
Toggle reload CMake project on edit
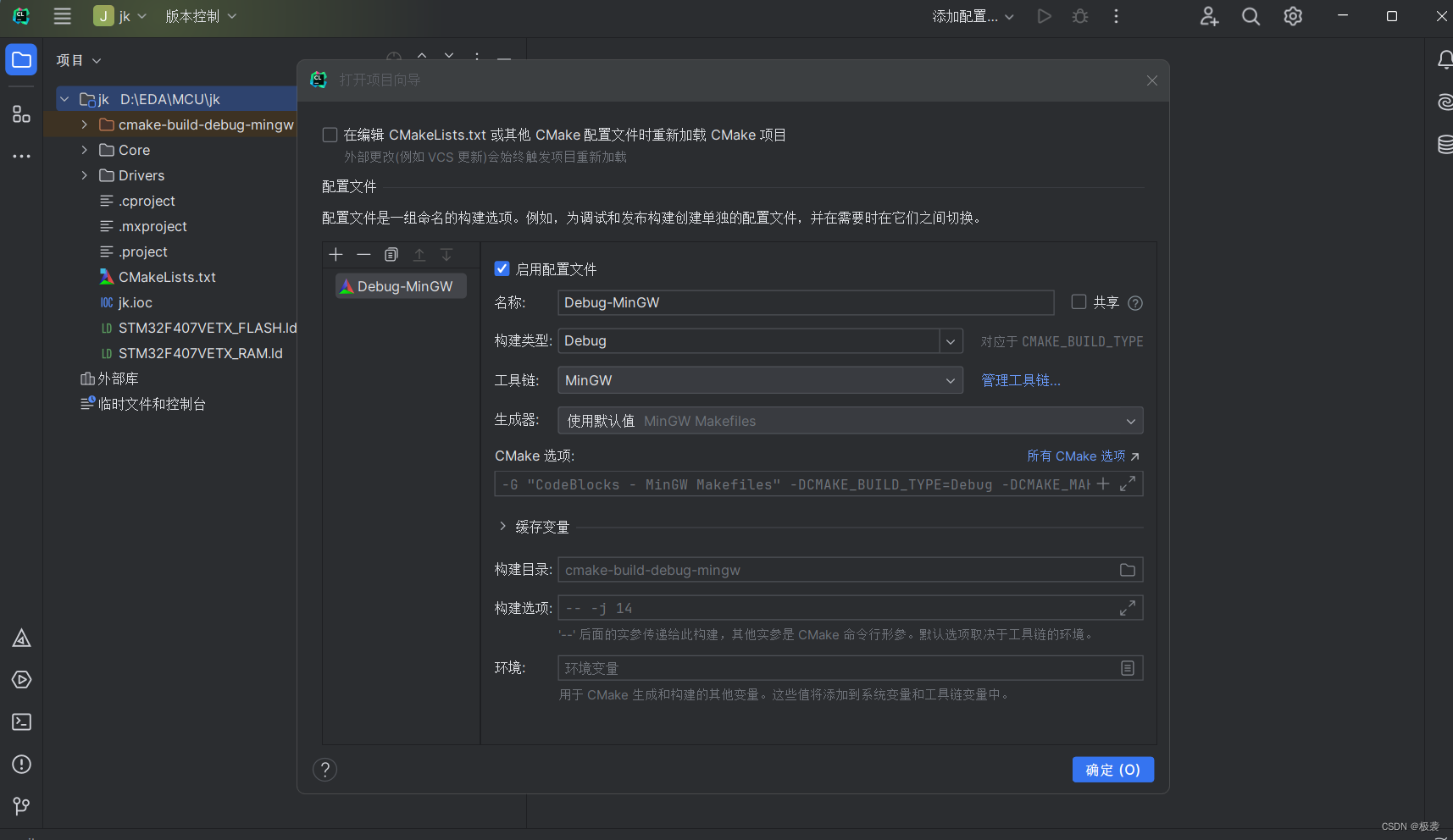[x=330, y=135]
